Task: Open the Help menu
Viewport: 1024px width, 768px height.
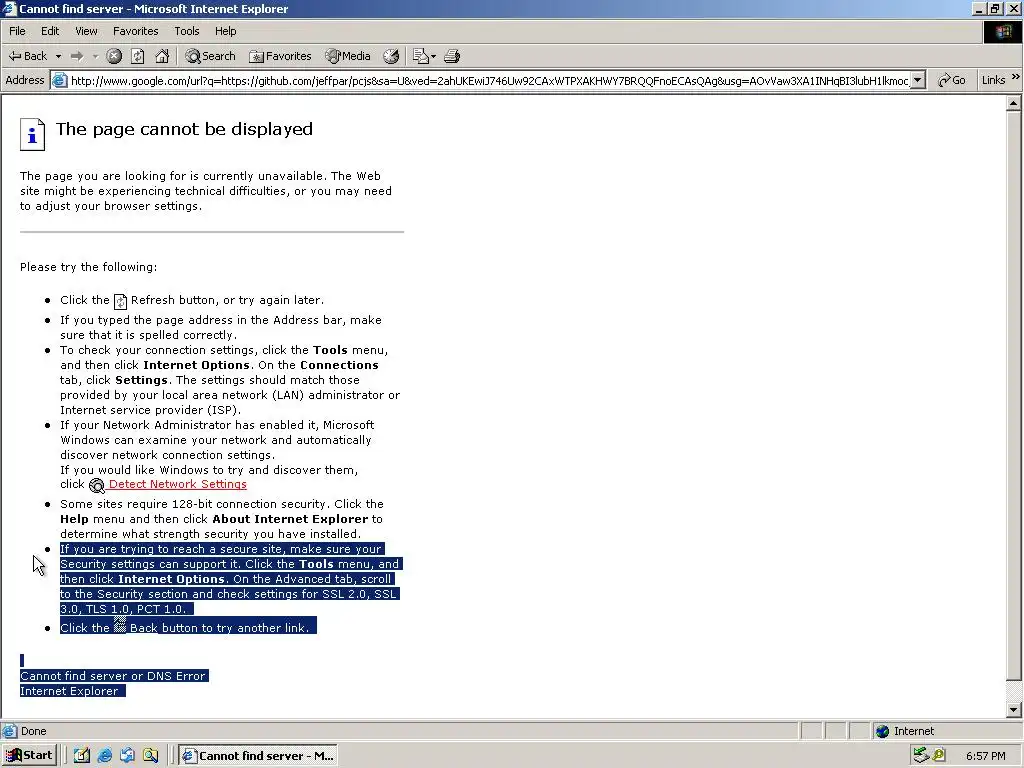Action: pyautogui.click(x=225, y=31)
